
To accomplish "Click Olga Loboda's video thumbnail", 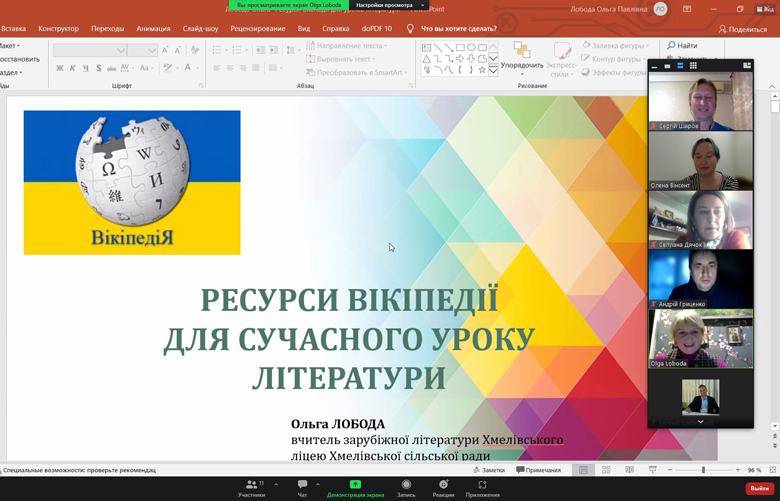I will click(x=700, y=338).
